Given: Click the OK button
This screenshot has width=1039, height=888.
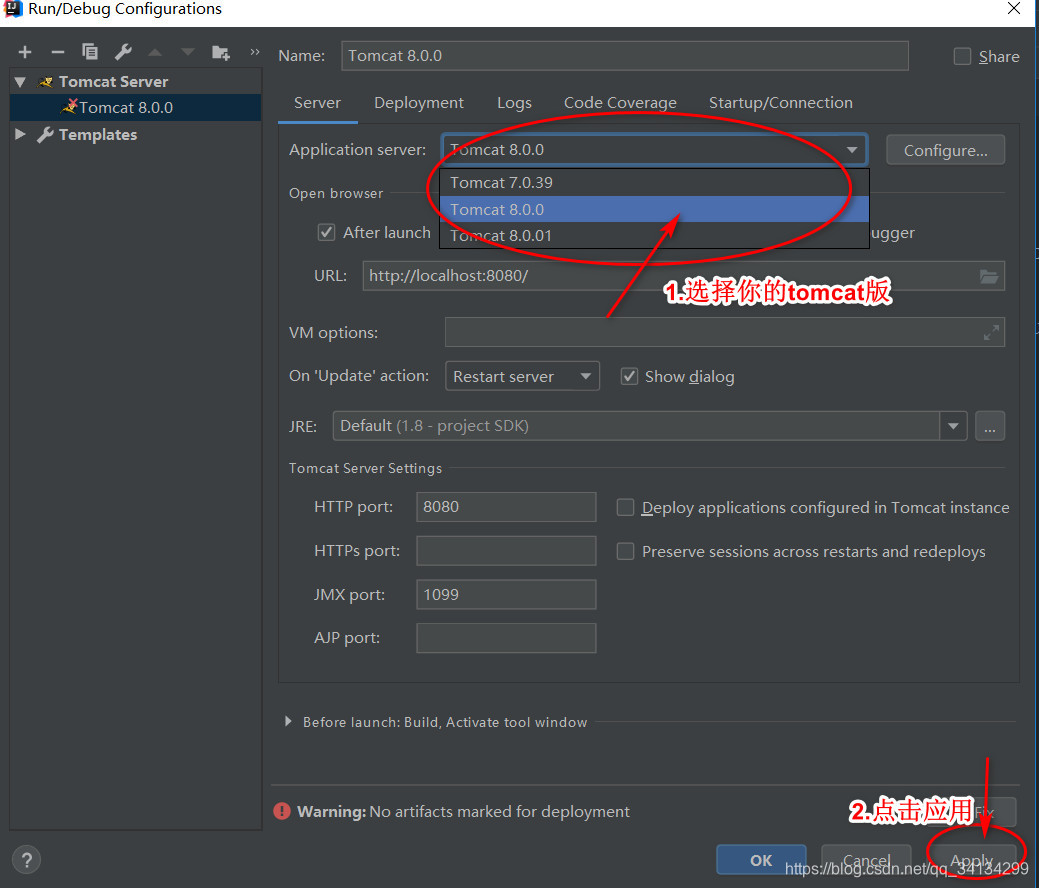Looking at the screenshot, I should click(761, 860).
